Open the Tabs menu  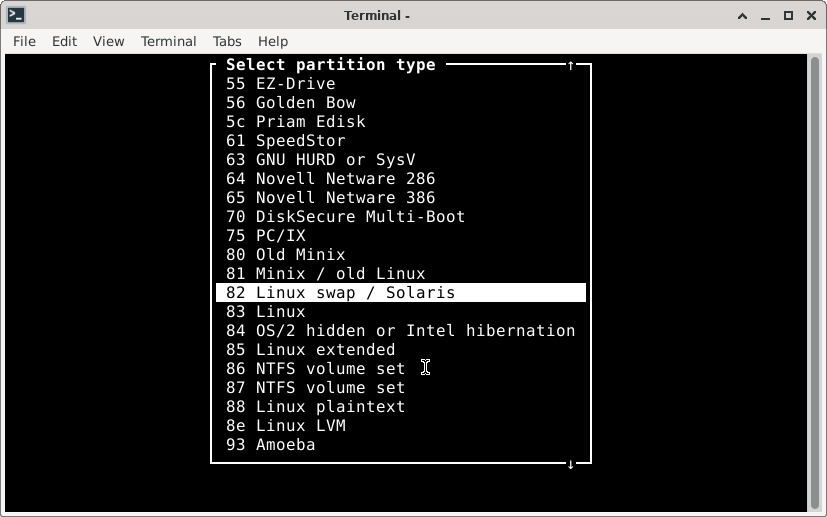tap(227, 41)
